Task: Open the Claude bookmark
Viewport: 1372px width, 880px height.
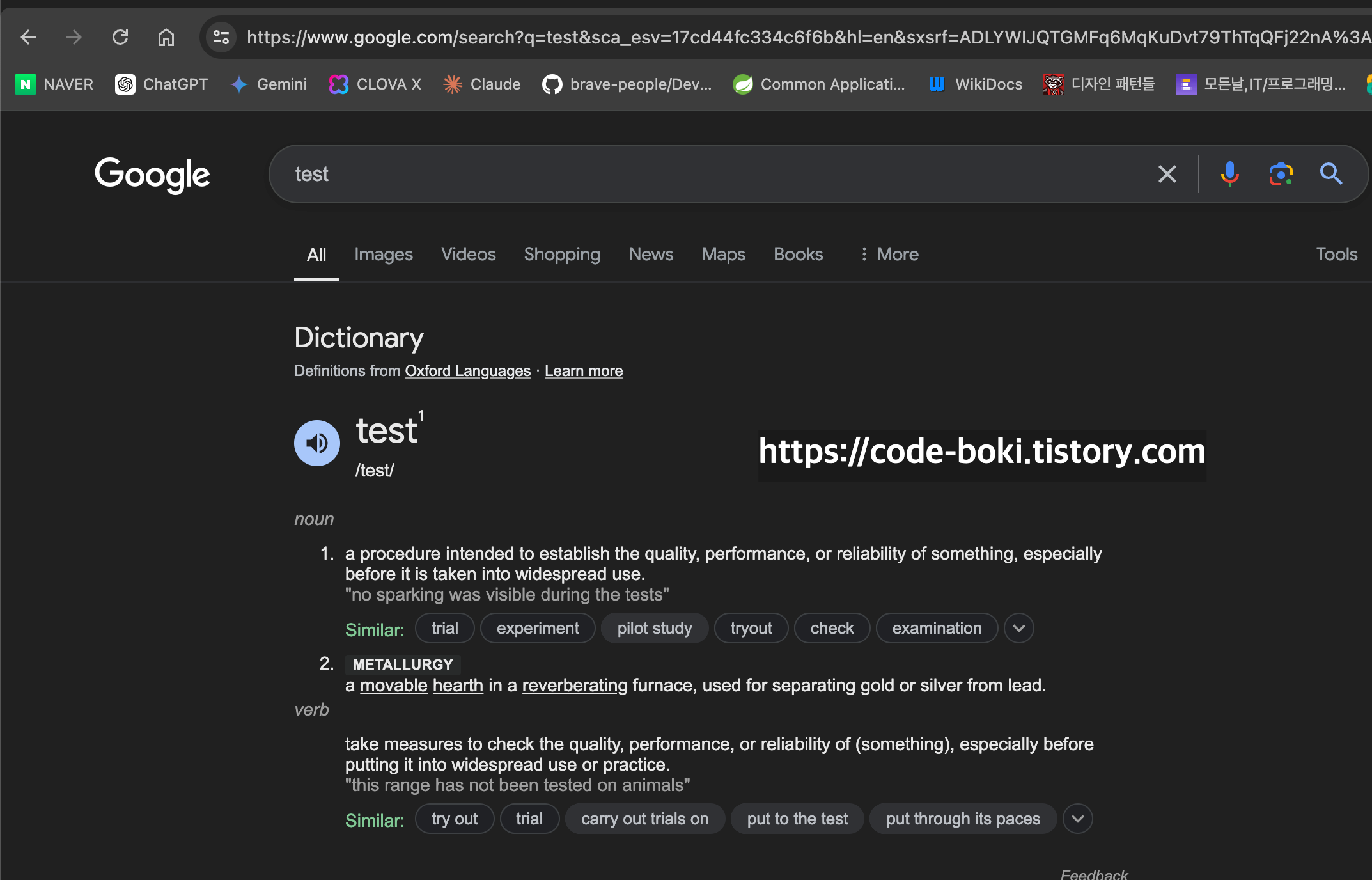Action: pos(481,84)
